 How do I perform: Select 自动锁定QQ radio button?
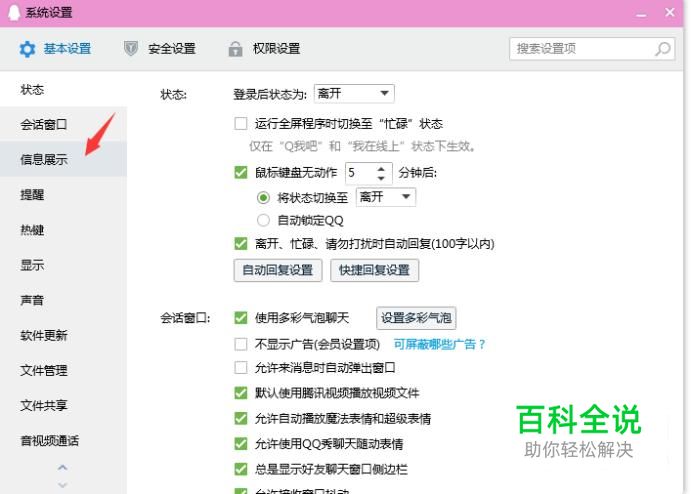click(x=263, y=220)
